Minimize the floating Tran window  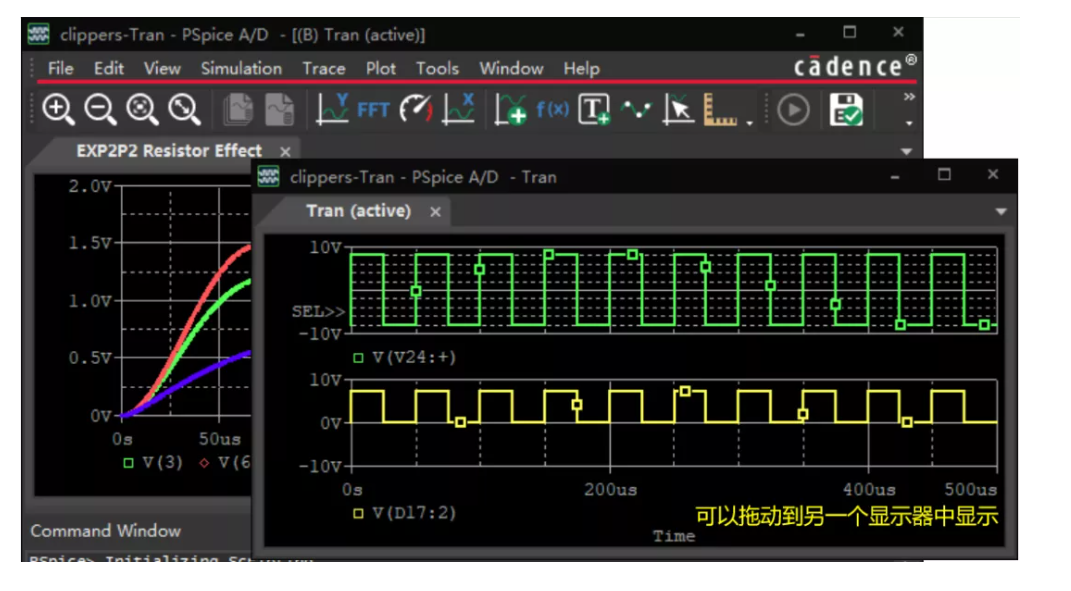(895, 176)
